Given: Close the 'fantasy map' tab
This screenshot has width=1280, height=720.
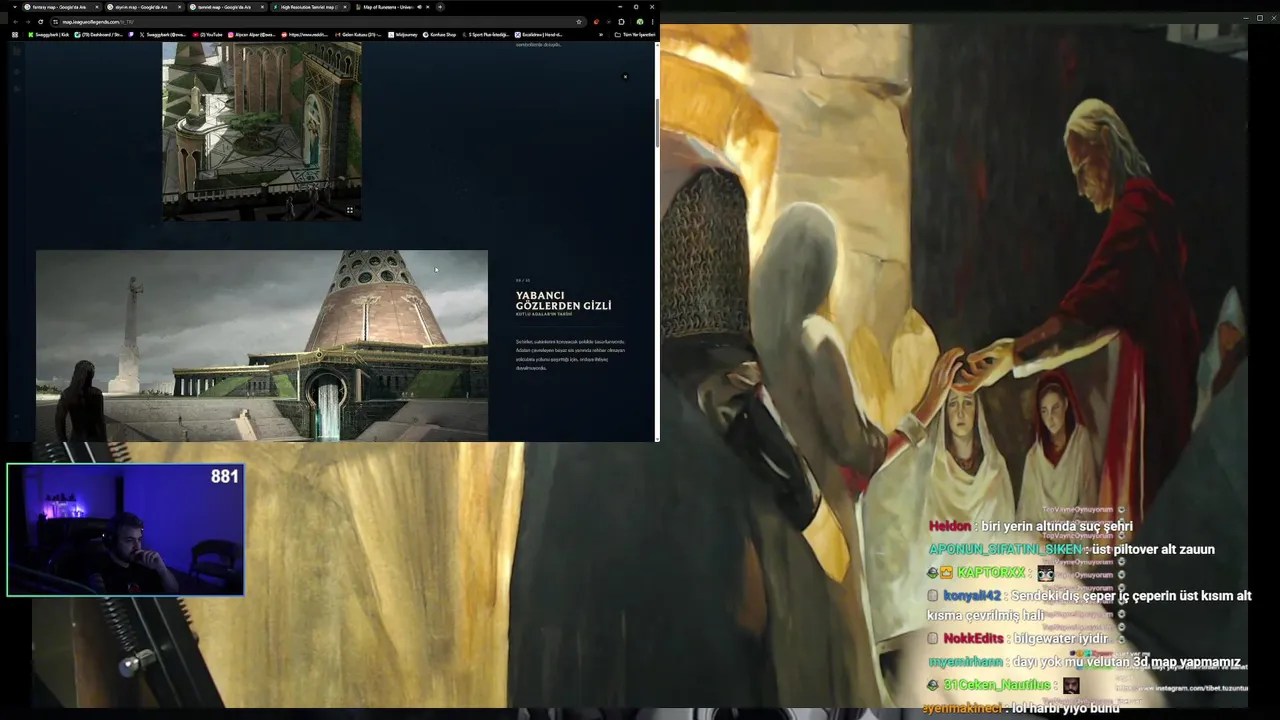Looking at the screenshot, I should tap(96, 7).
